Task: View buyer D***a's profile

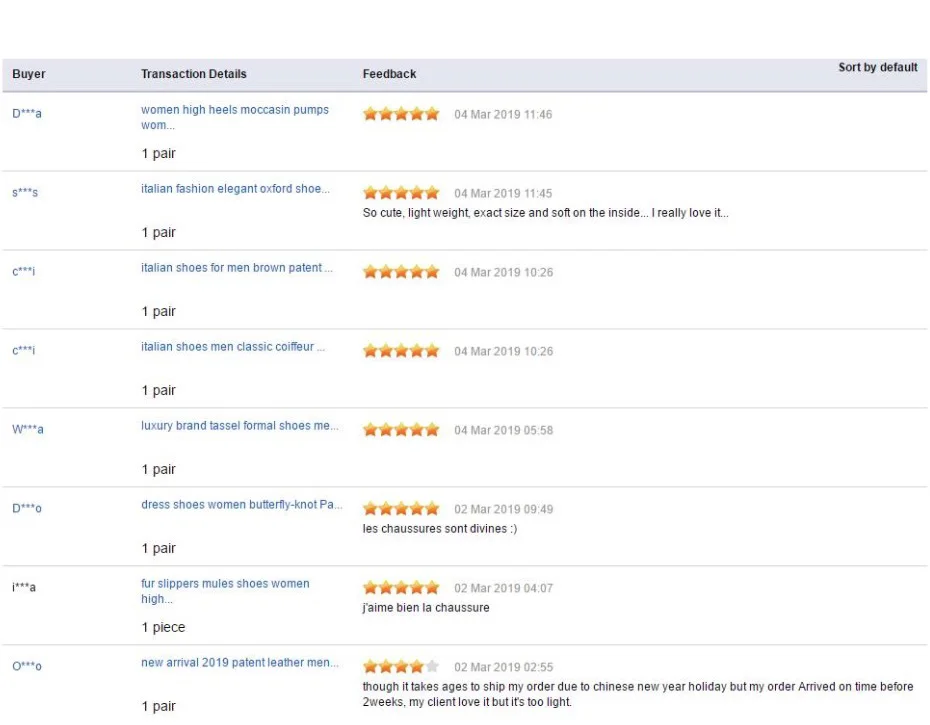Action: pyautogui.click(x=27, y=113)
